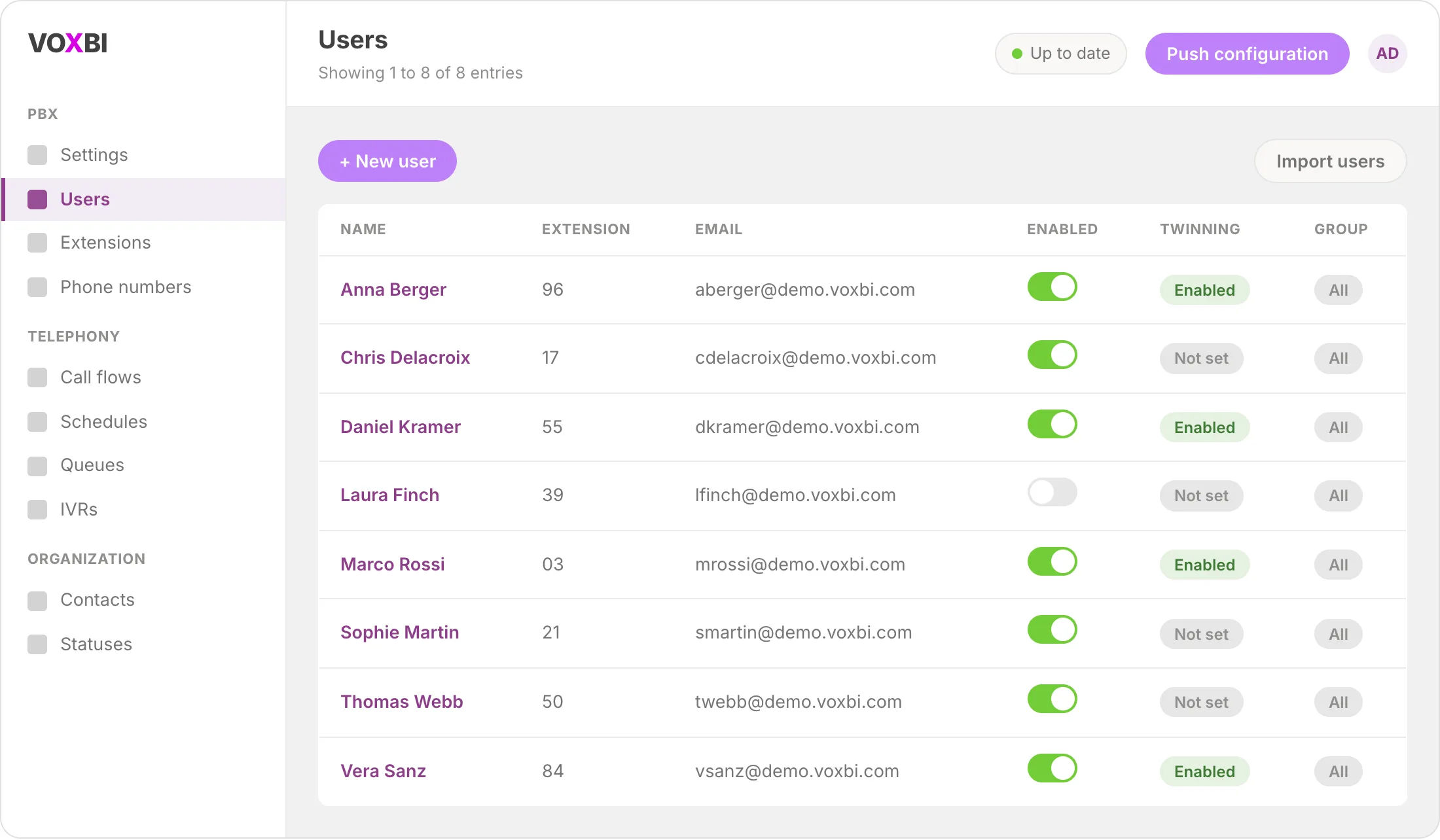The width and height of the screenshot is (1440, 840).
Task: Click the VOXBI logo
Action: (68, 43)
